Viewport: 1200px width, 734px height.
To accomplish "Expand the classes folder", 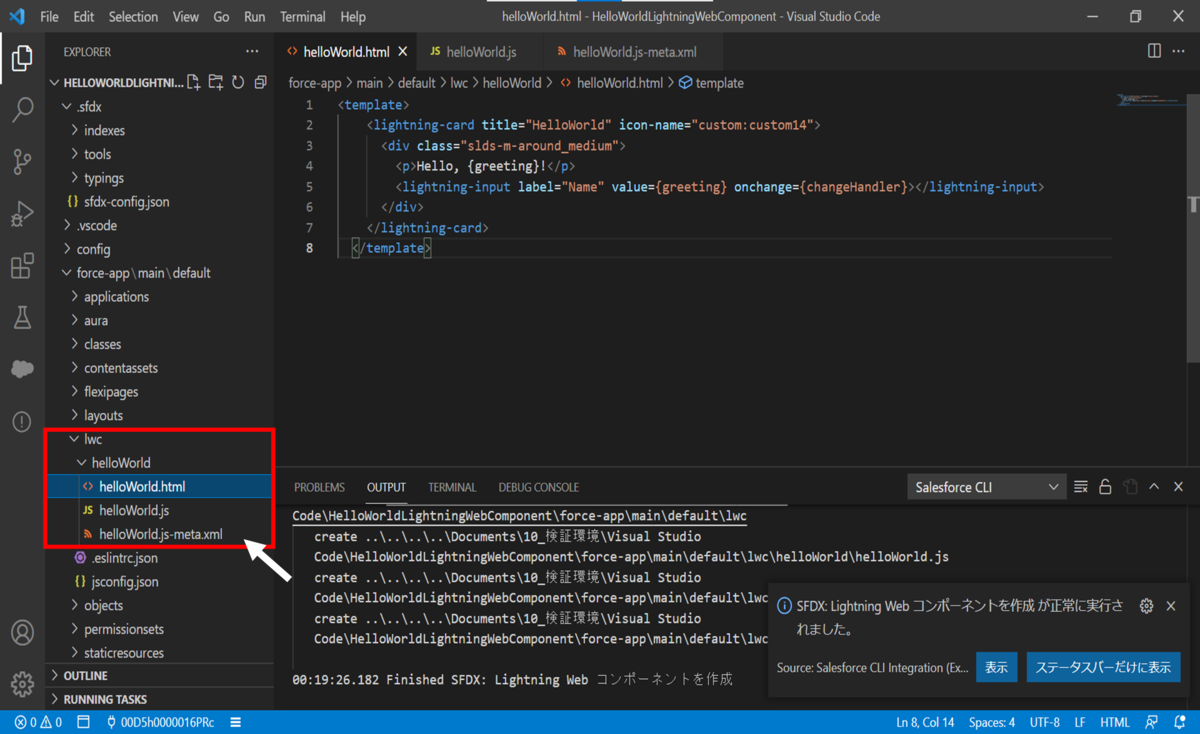I will [102, 344].
